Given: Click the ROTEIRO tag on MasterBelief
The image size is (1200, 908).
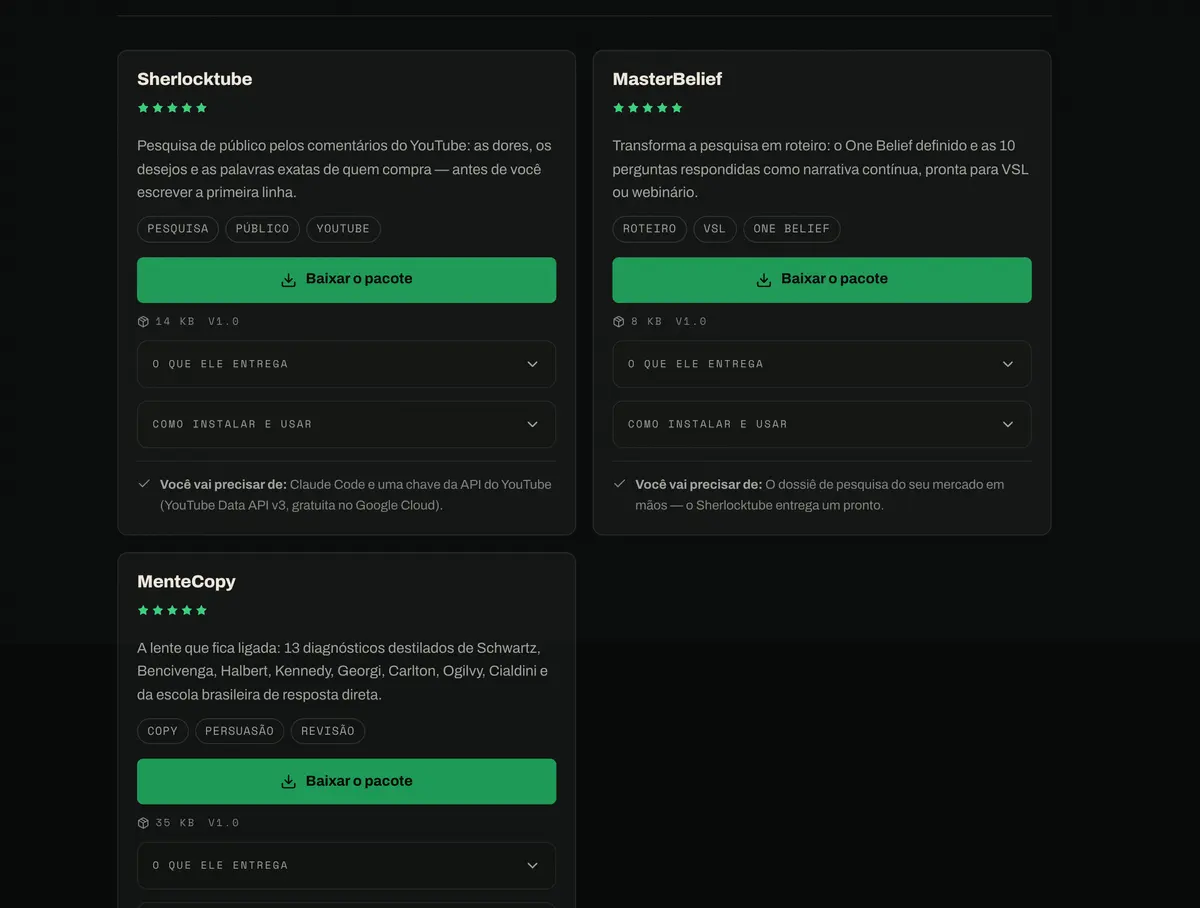Looking at the screenshot, I should click(649, 229).
